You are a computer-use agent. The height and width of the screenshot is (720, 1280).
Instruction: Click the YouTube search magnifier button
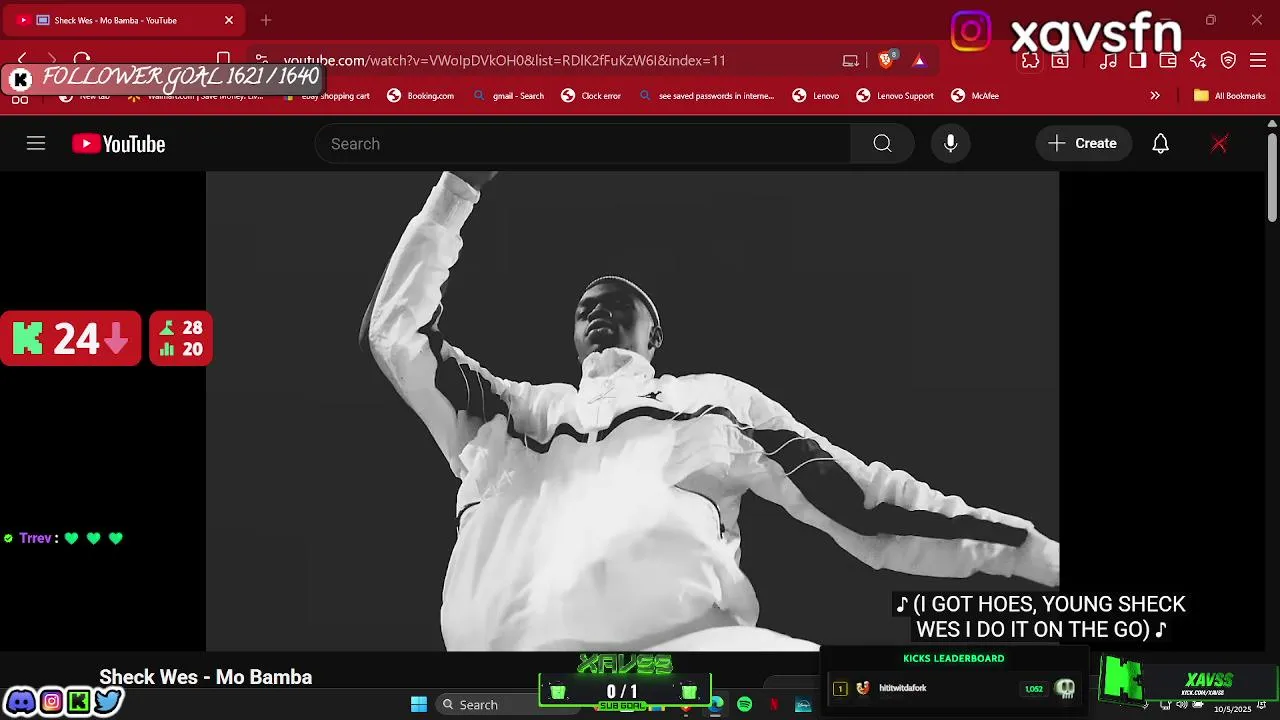[882, 144]
